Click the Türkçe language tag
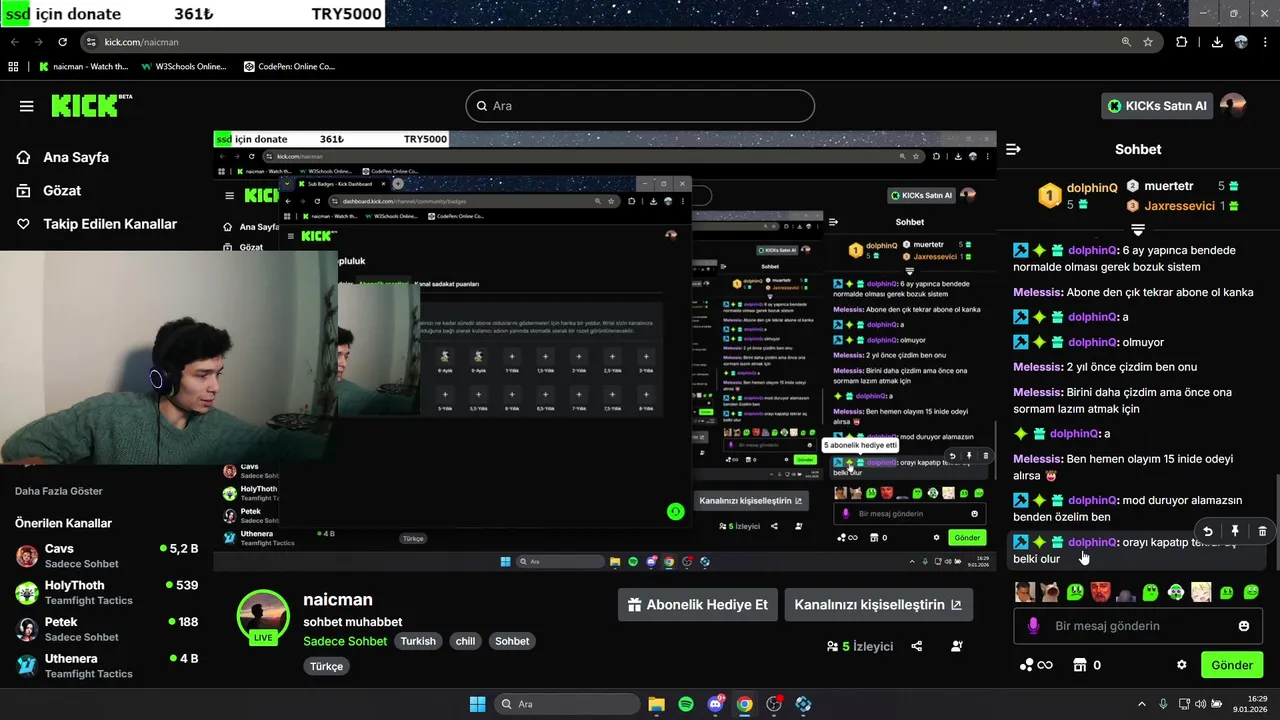 326,666
